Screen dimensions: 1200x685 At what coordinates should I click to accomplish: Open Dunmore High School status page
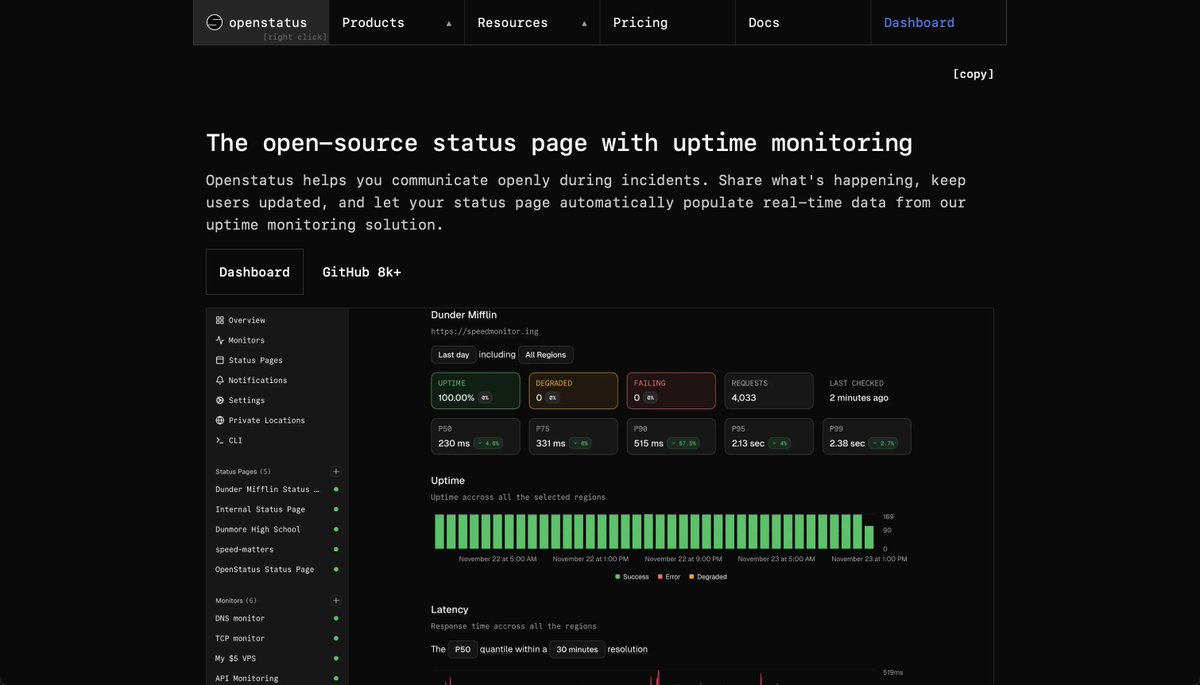click(277, 529)
